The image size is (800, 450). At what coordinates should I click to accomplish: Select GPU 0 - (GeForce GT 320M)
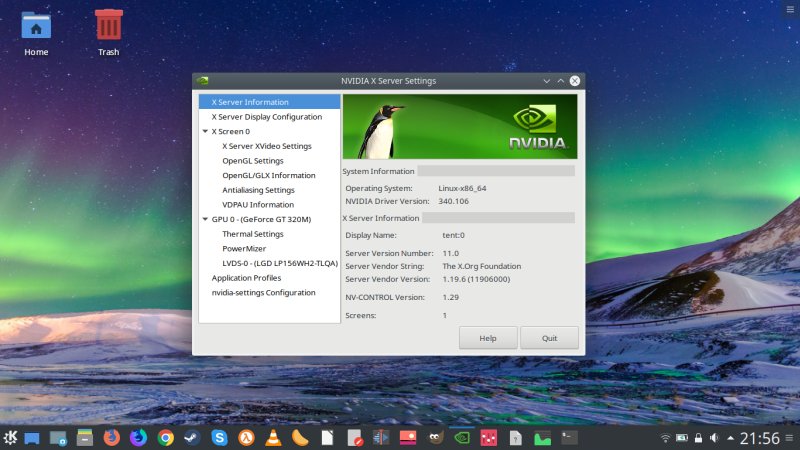click(261, 219)
